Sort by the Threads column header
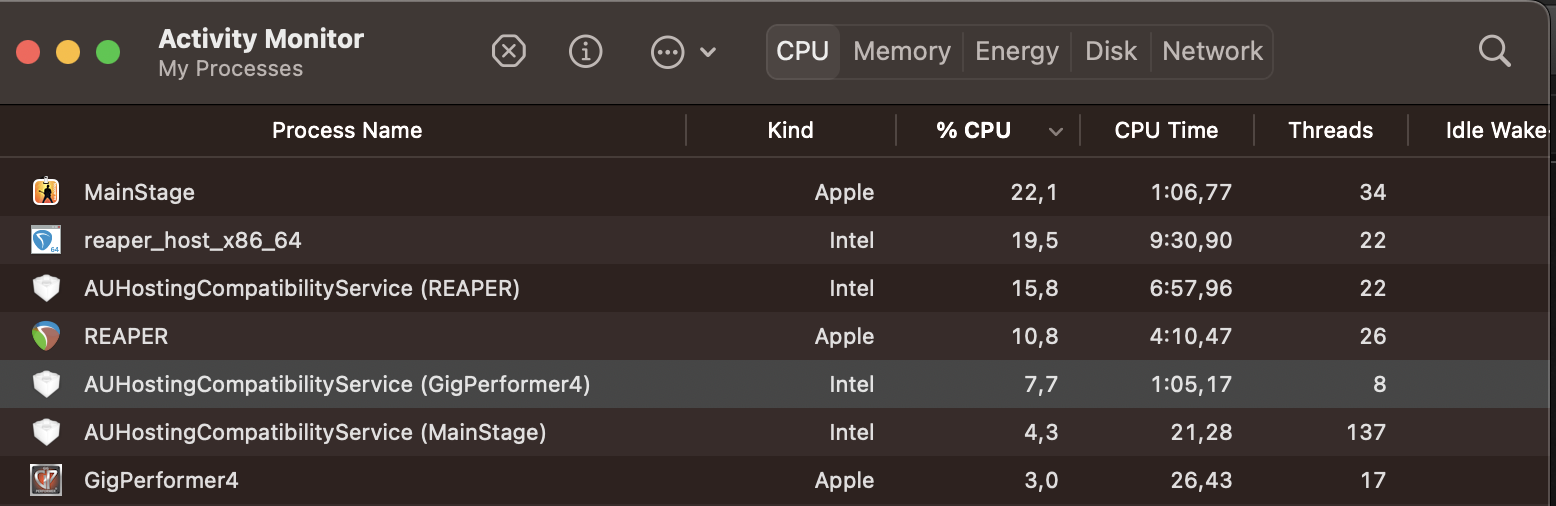The height and width of the screenshot is (506, 1556). coord(1330,130)
